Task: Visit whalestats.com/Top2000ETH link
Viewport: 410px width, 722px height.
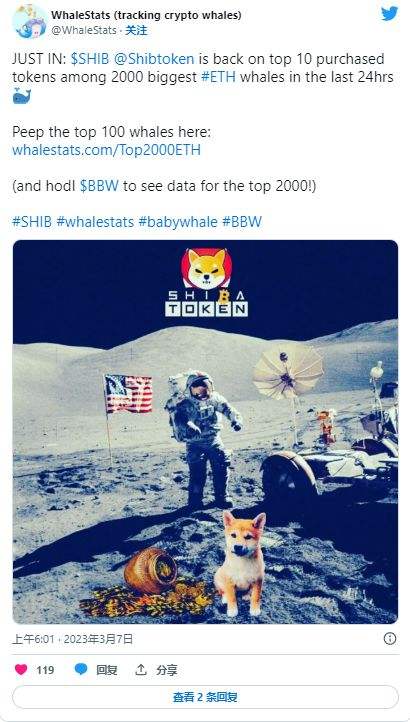Action: click(x=106, y=150)
